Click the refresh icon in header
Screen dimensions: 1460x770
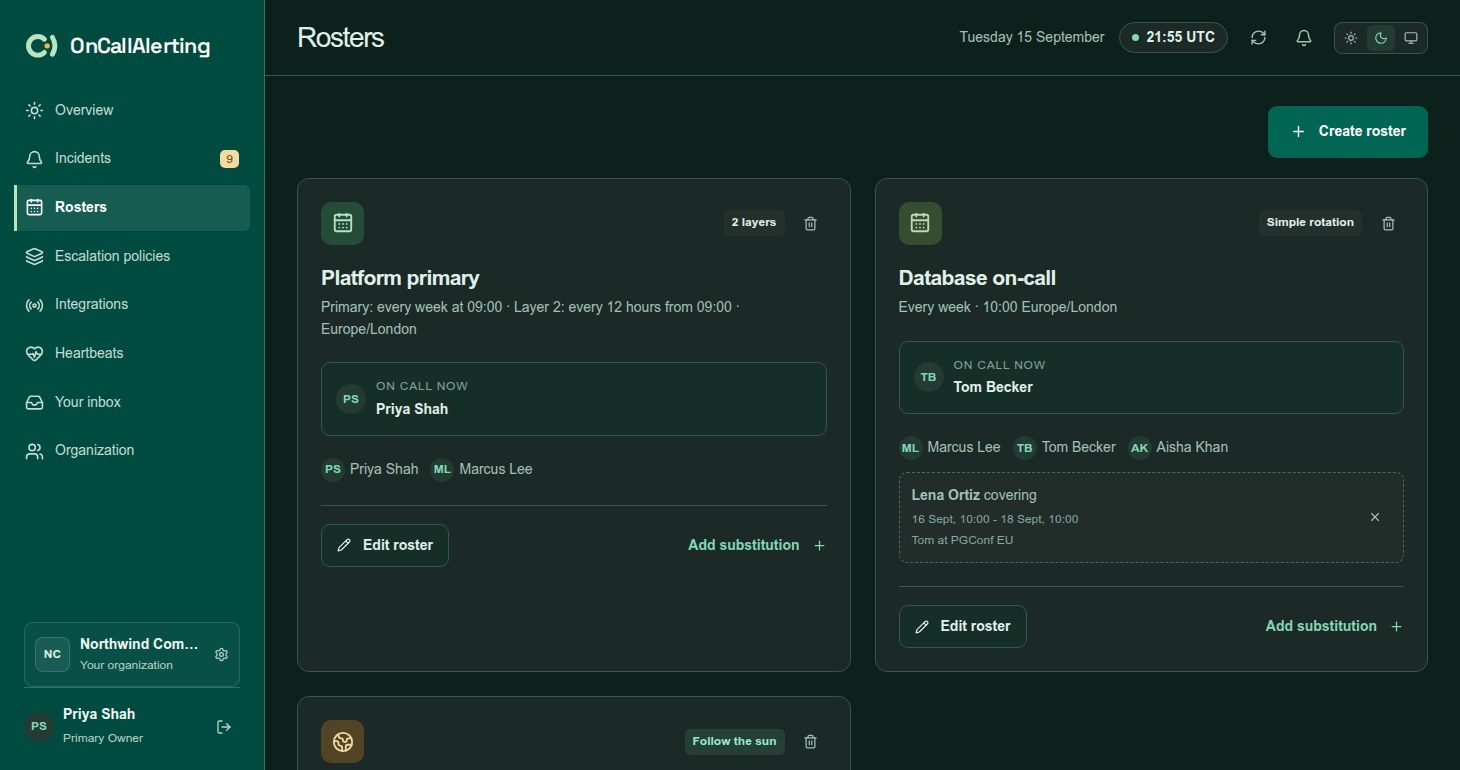pos(1258,38)
